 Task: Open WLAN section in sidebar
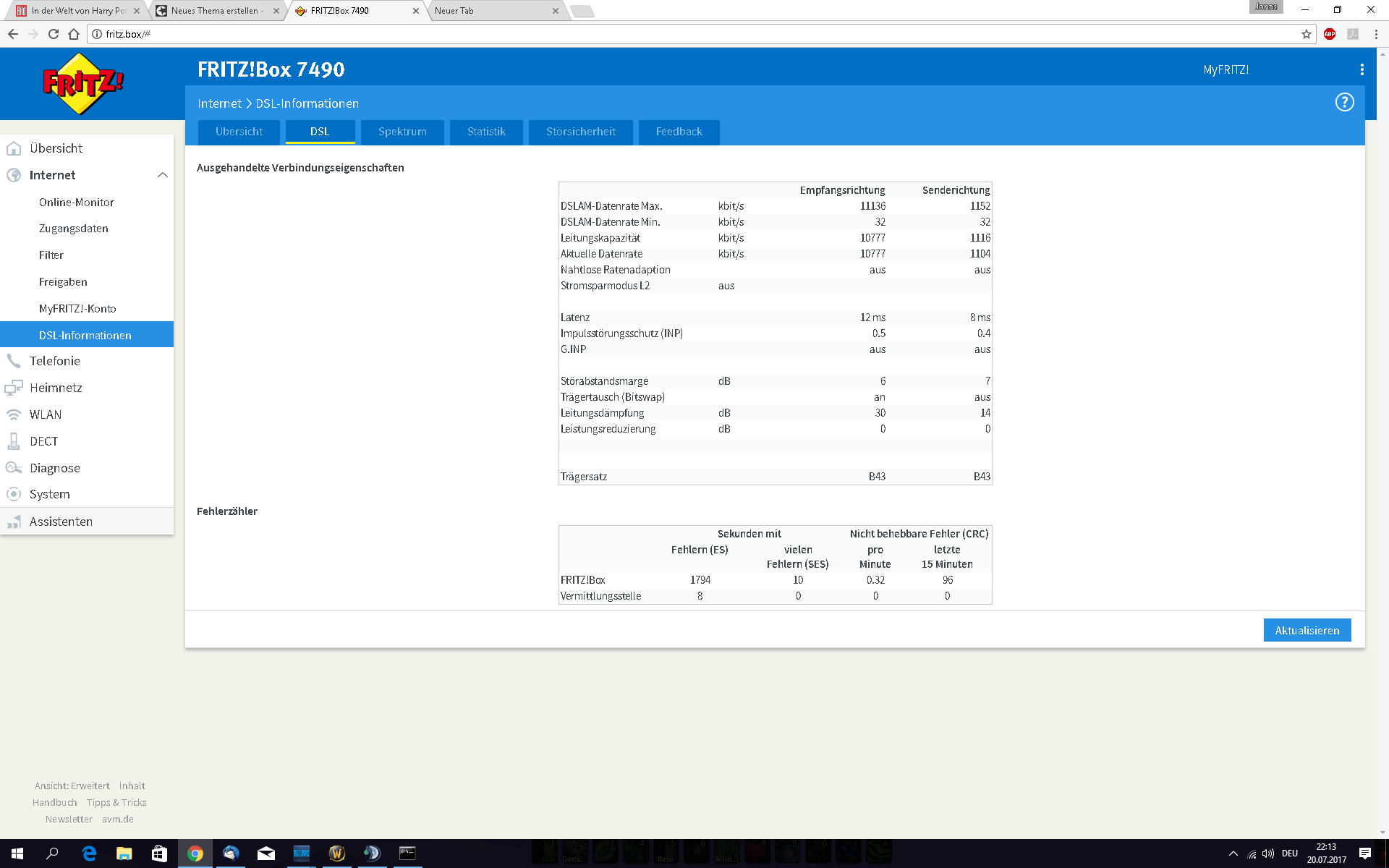(x=45, y=414)
